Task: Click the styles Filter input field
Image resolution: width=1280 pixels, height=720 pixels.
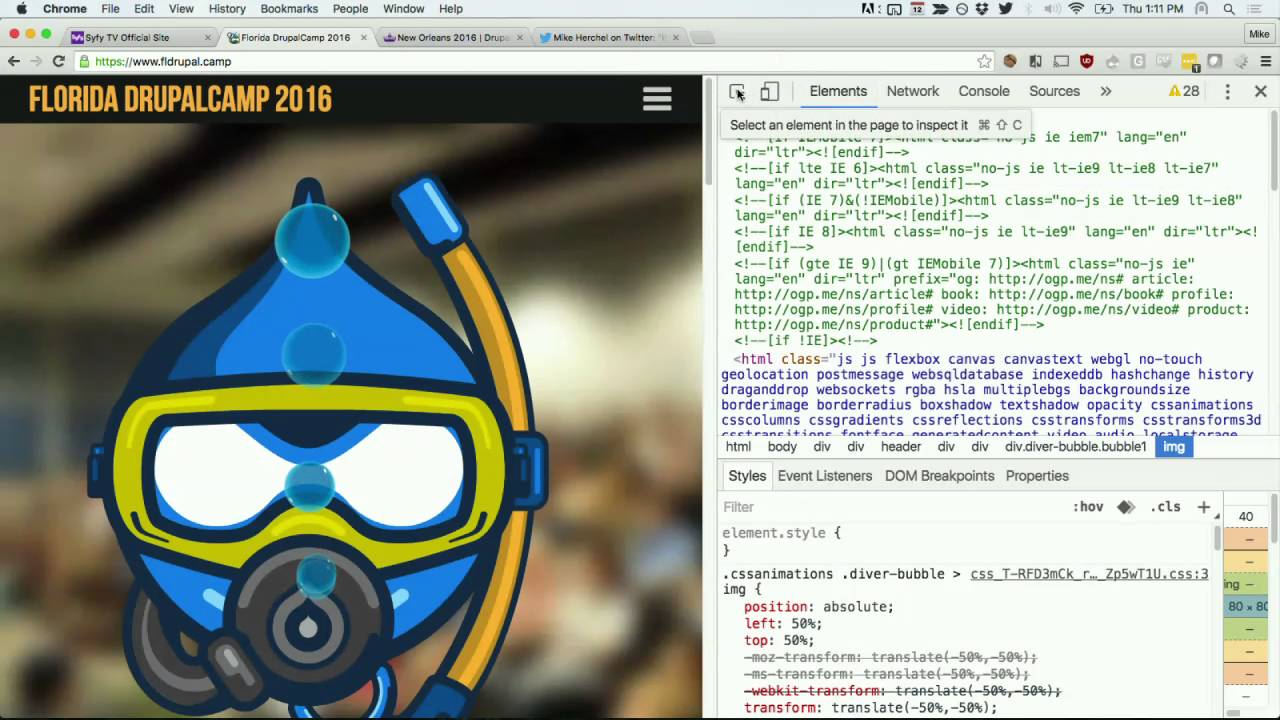Action: click(890, 507)
